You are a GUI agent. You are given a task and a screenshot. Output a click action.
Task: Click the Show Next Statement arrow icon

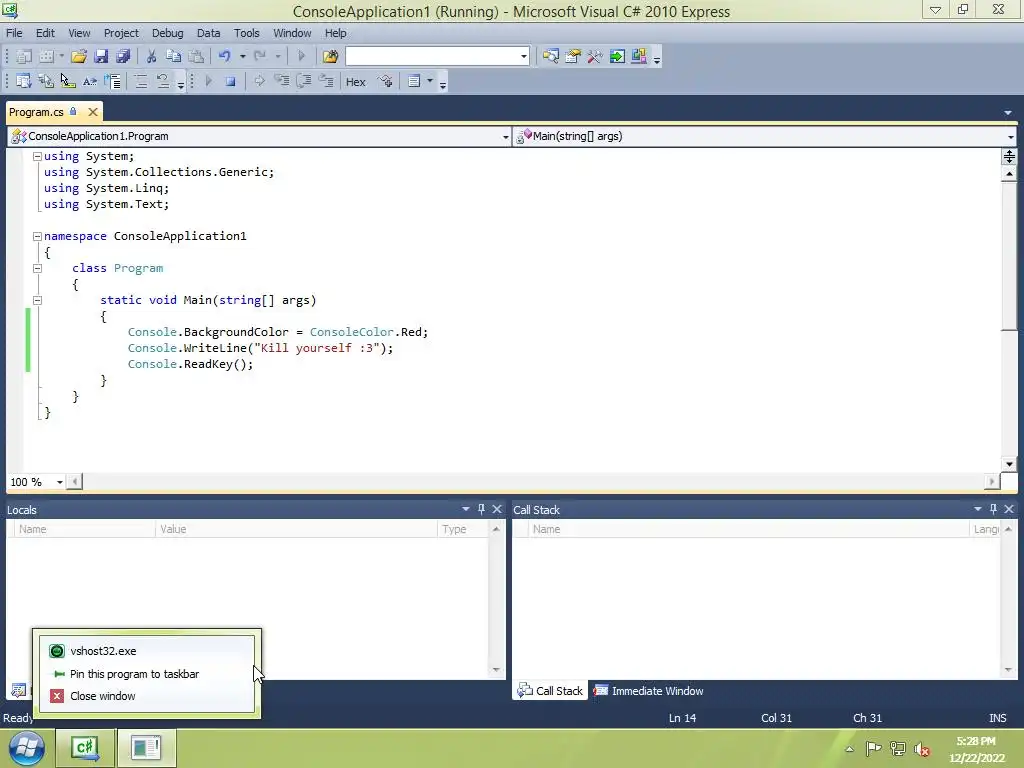[x=259, y=82]
